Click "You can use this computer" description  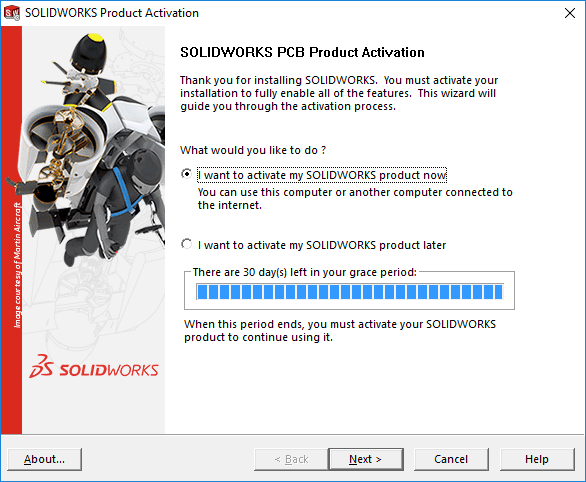click(355, 198)
